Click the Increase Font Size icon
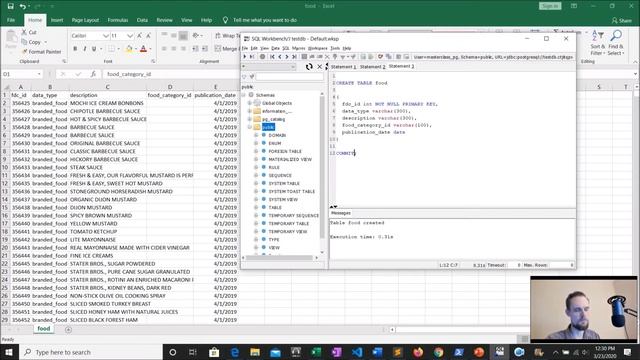Viewport: 640px width, 360px height. point(140,36)
